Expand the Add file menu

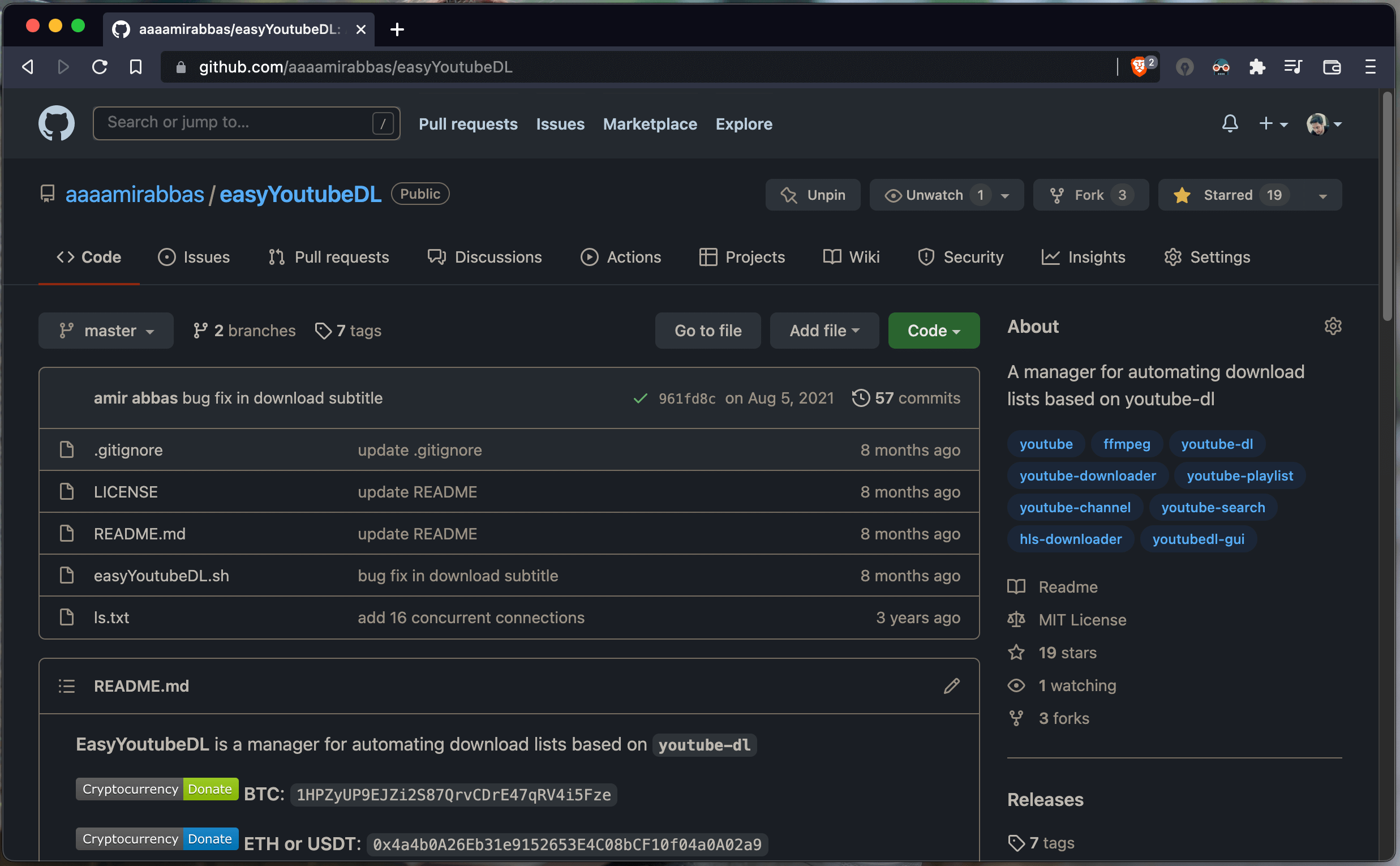tap(823, 331)
